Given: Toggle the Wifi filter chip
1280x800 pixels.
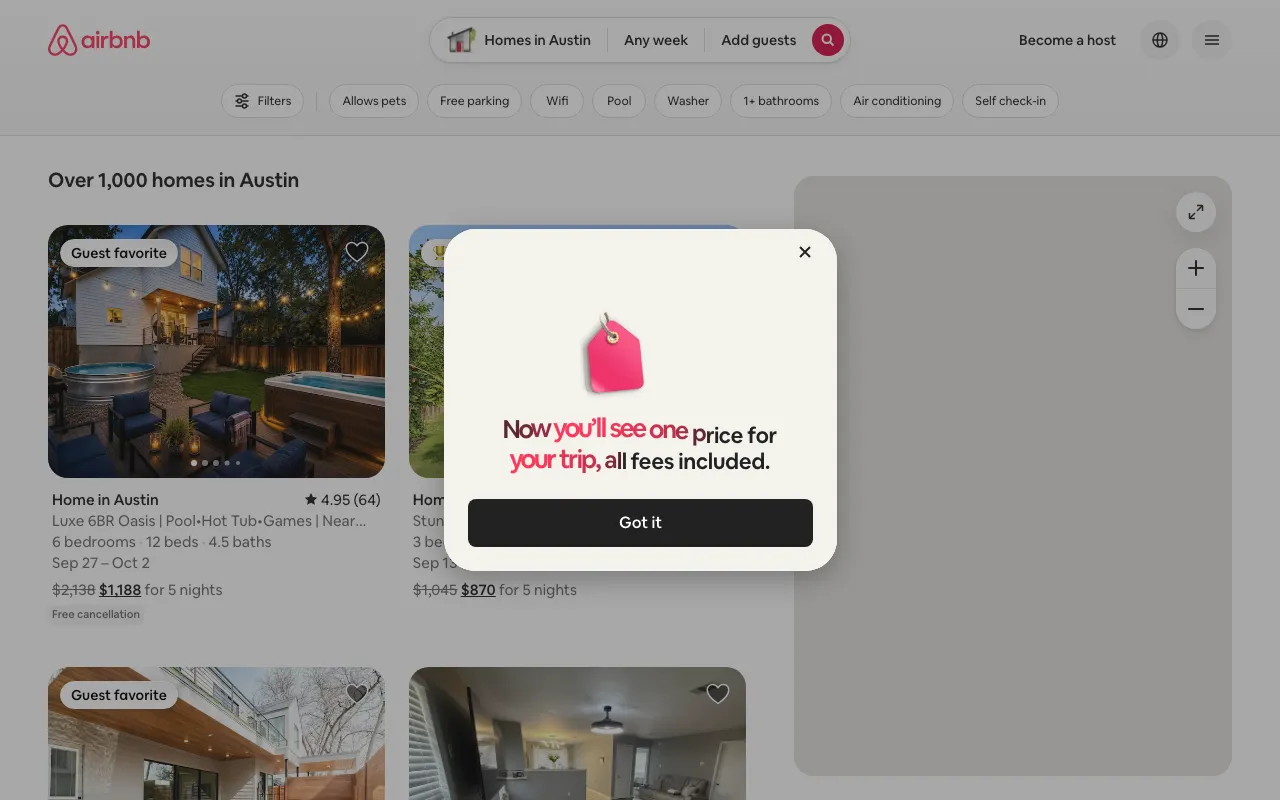Looking at the screenshot, I should (x=557, y=101).
